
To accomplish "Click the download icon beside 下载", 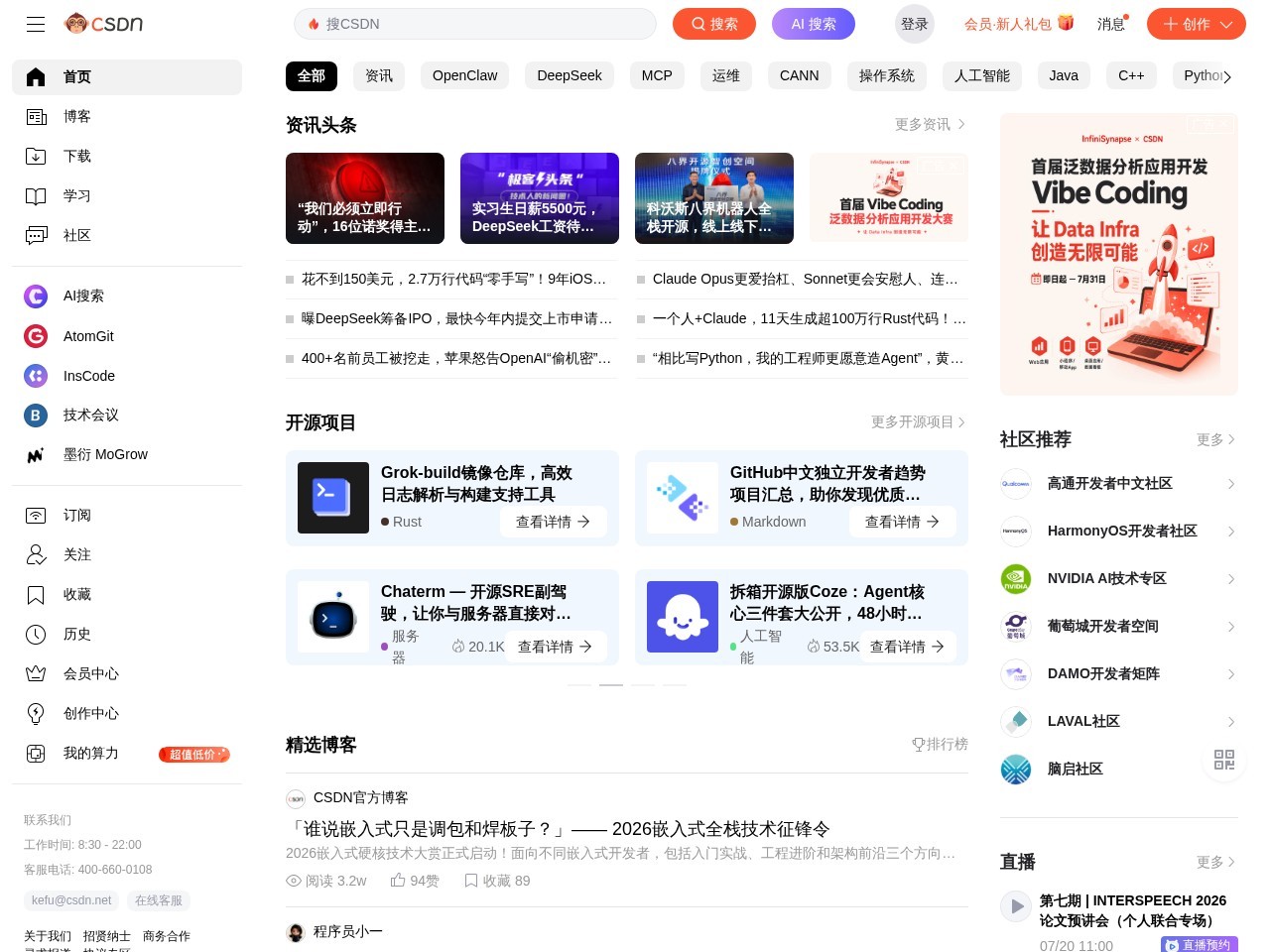I will point(36,156).
